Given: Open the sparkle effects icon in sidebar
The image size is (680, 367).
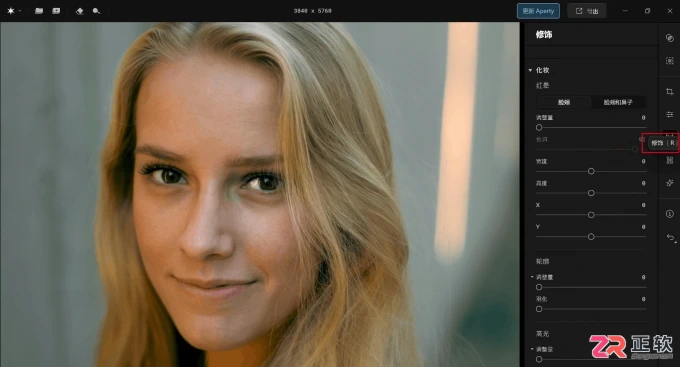Looking at the screenshot, I should point(670,183).
